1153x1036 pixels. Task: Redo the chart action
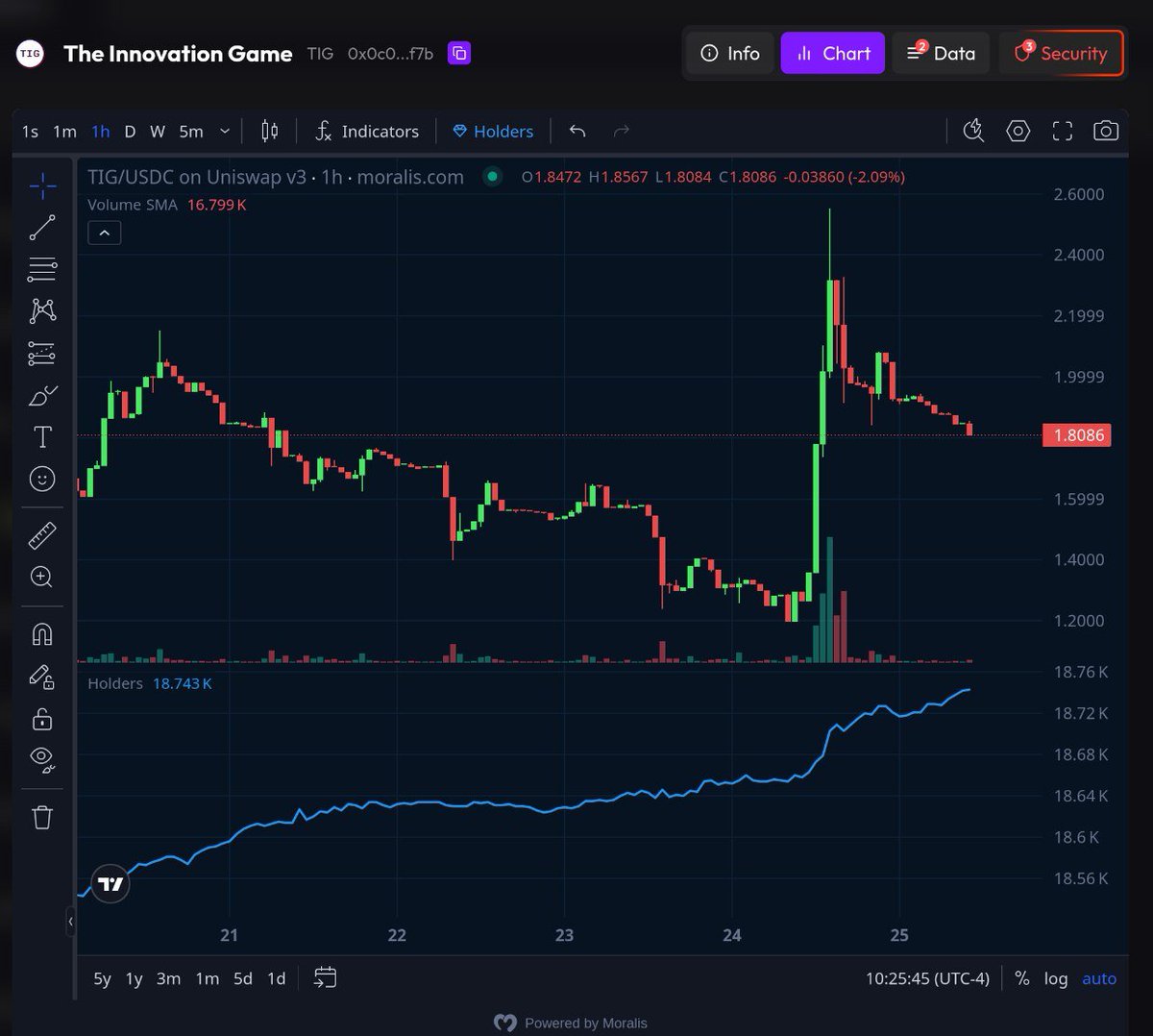tap(622, 131)
